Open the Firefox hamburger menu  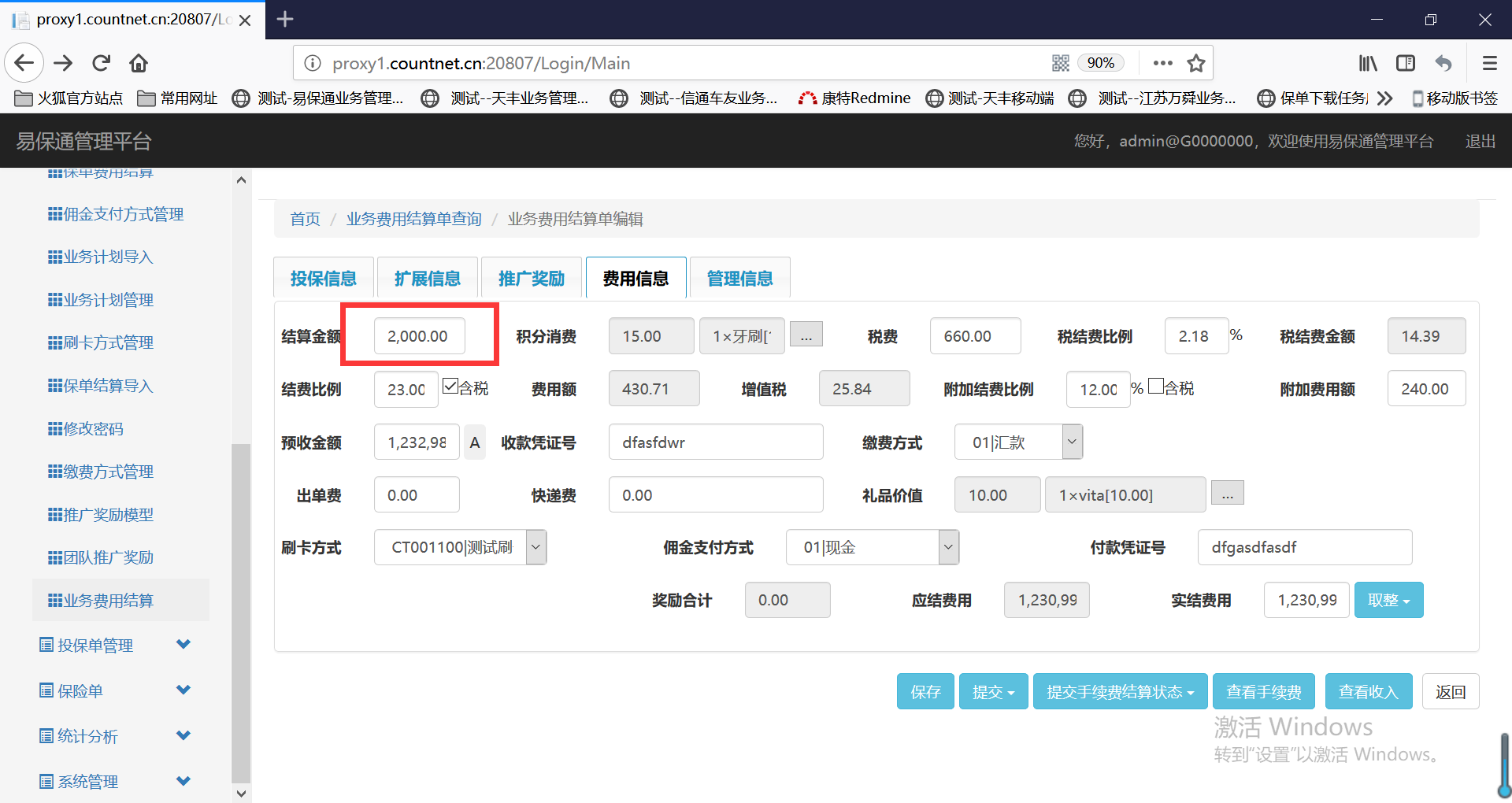pos(1489,63)
